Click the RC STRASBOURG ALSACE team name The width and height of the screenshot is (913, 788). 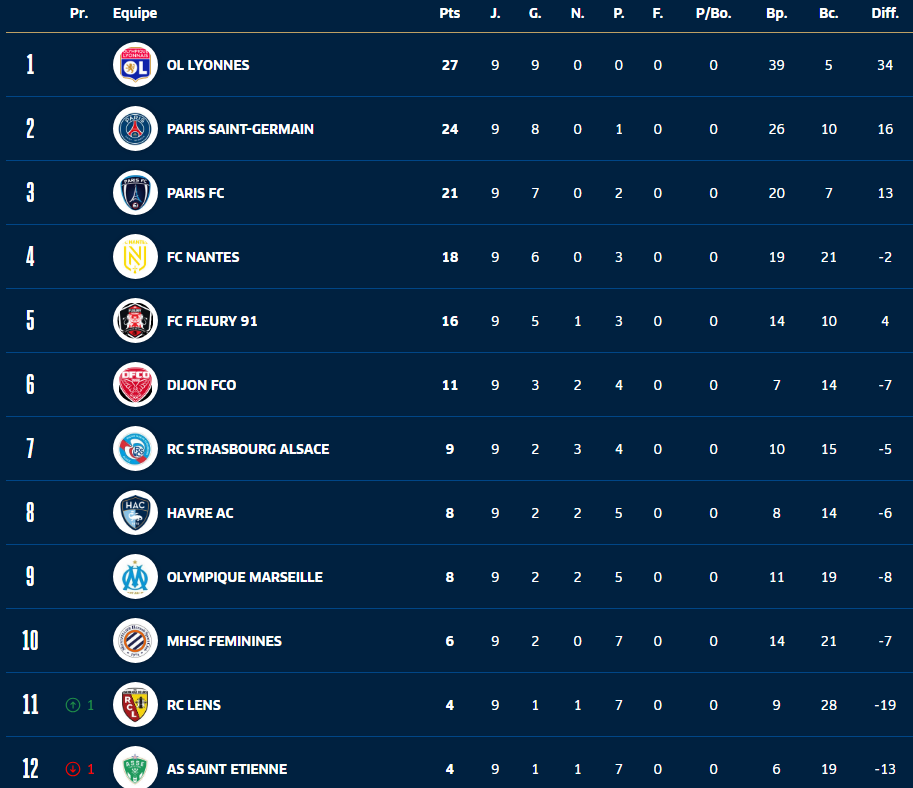(248, 449)
